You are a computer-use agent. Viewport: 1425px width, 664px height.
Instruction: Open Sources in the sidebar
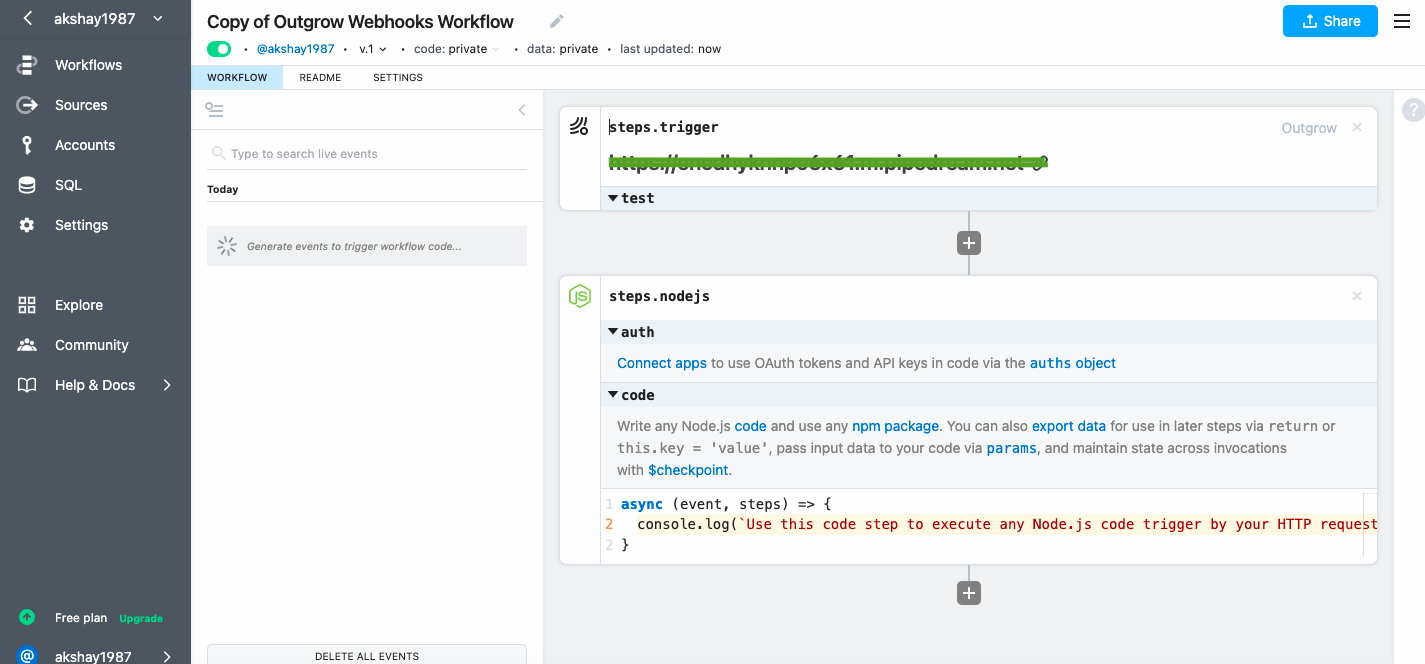click(81, 105)
